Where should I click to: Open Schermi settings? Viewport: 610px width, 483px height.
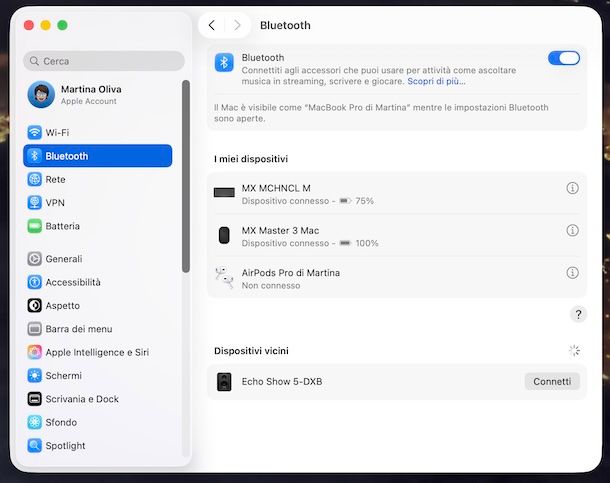pos(98,375)
